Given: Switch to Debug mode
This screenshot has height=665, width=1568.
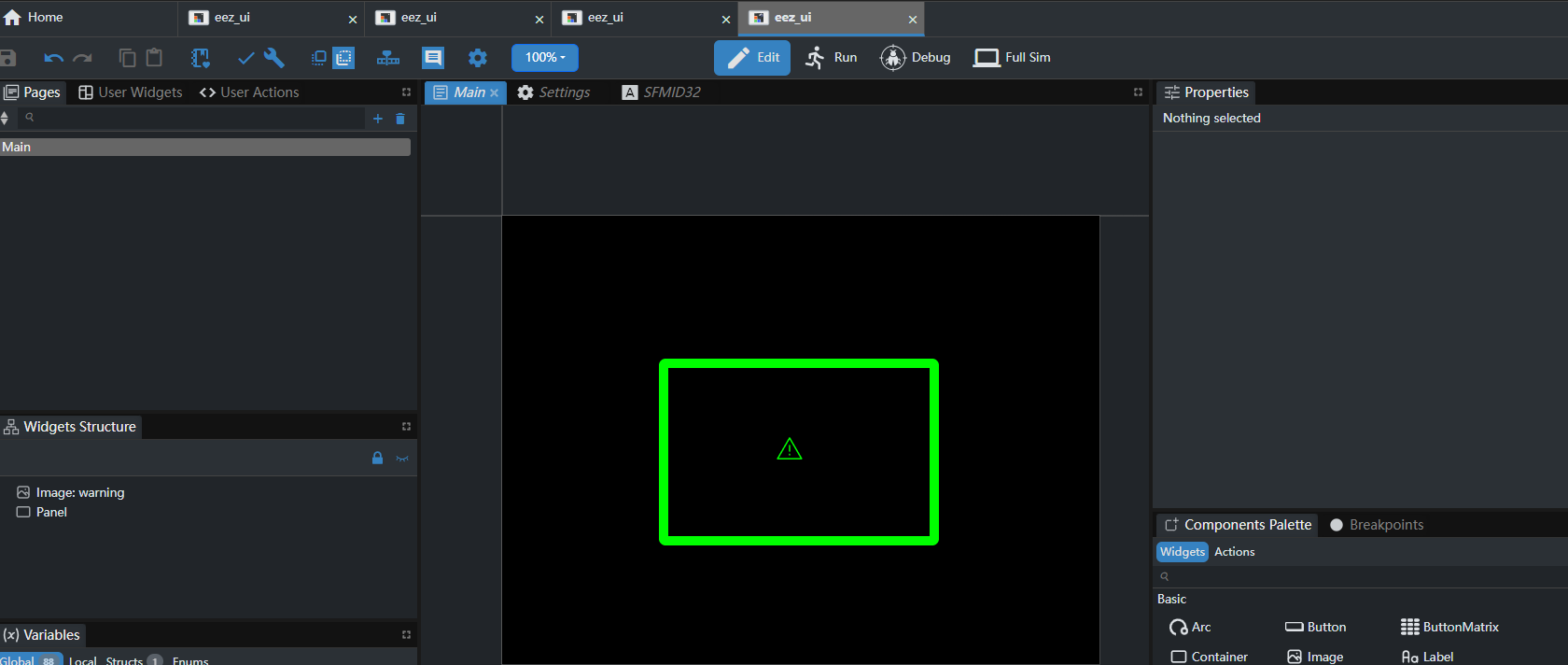Looking at the screenshot, I should [x=916, y=58].
